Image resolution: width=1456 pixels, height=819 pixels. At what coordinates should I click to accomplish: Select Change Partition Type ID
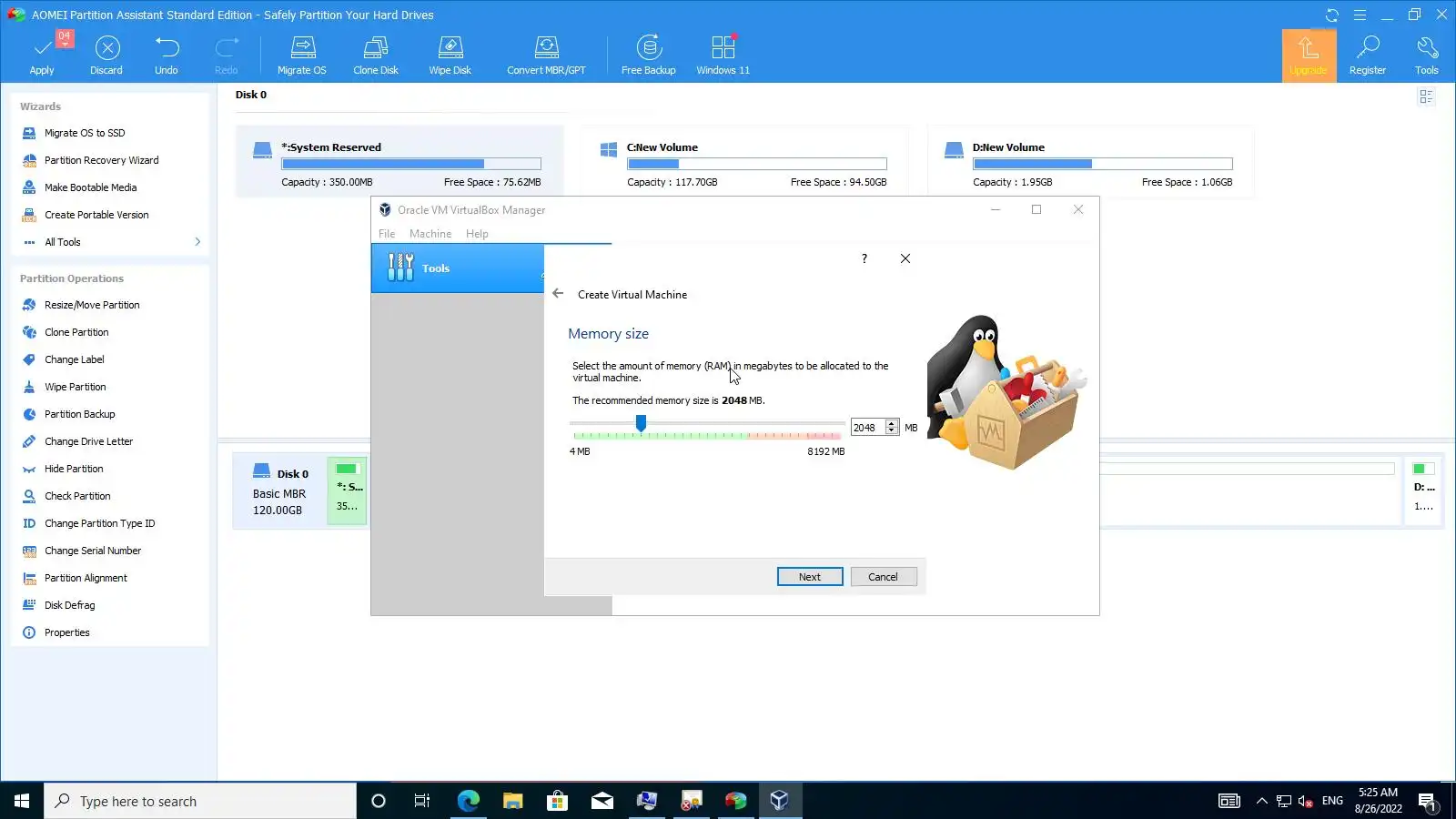pyautogui.click(x=99, y=523)
